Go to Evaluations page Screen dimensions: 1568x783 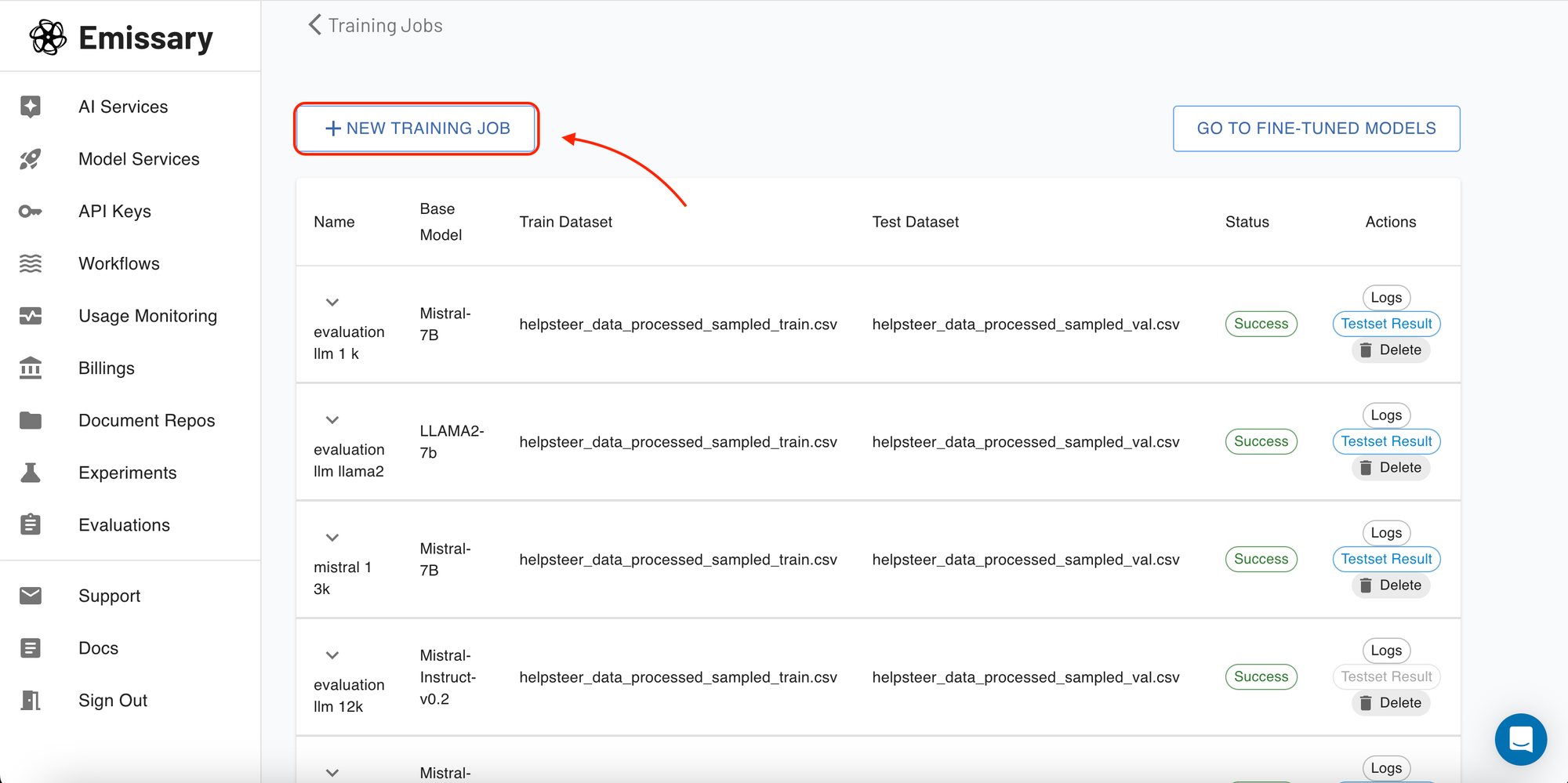[124, 525]
